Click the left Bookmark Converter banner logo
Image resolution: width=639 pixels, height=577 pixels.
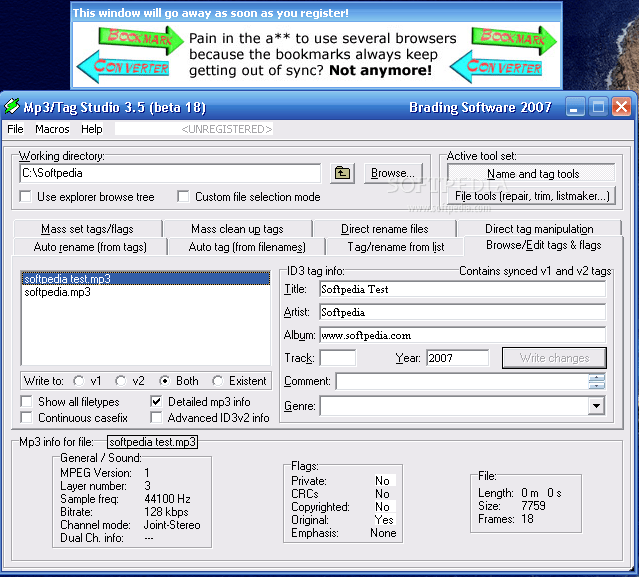[130, 53]
